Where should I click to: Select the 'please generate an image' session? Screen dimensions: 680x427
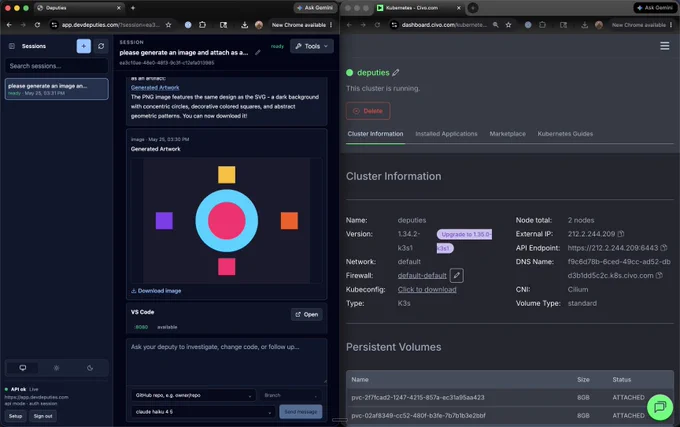(x=56, y=89)
